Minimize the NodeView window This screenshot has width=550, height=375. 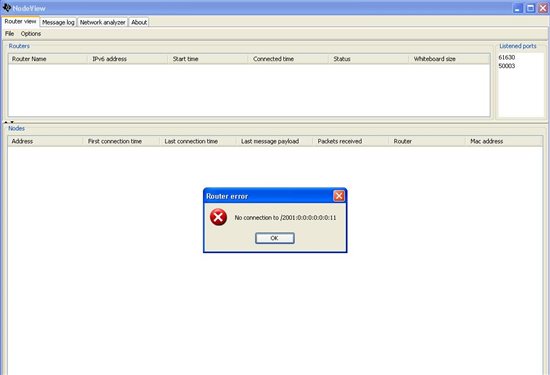click(518, 8)
